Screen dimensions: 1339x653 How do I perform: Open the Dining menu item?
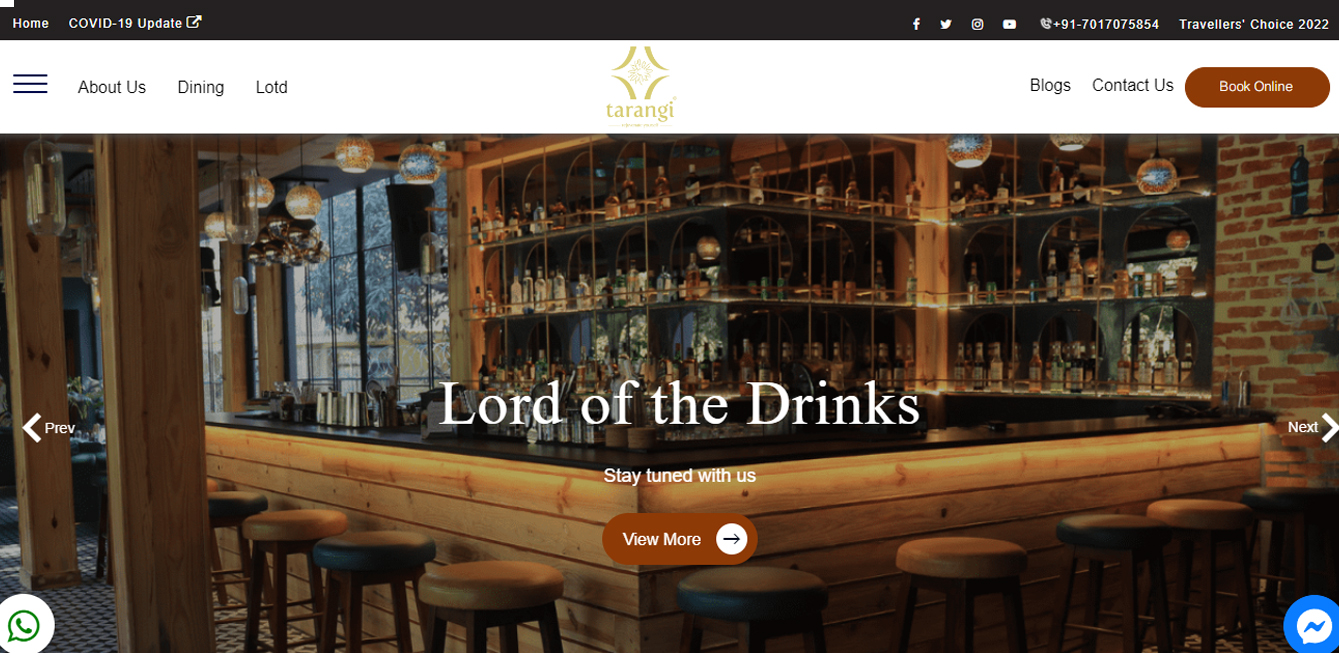coord(201,87)
